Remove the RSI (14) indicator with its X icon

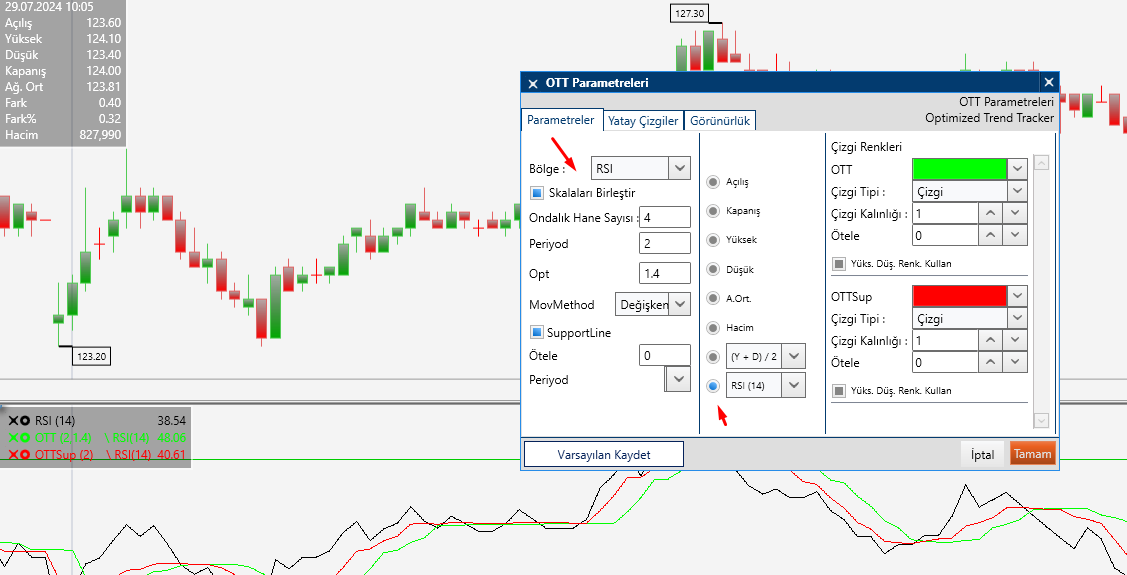point(13,421)
